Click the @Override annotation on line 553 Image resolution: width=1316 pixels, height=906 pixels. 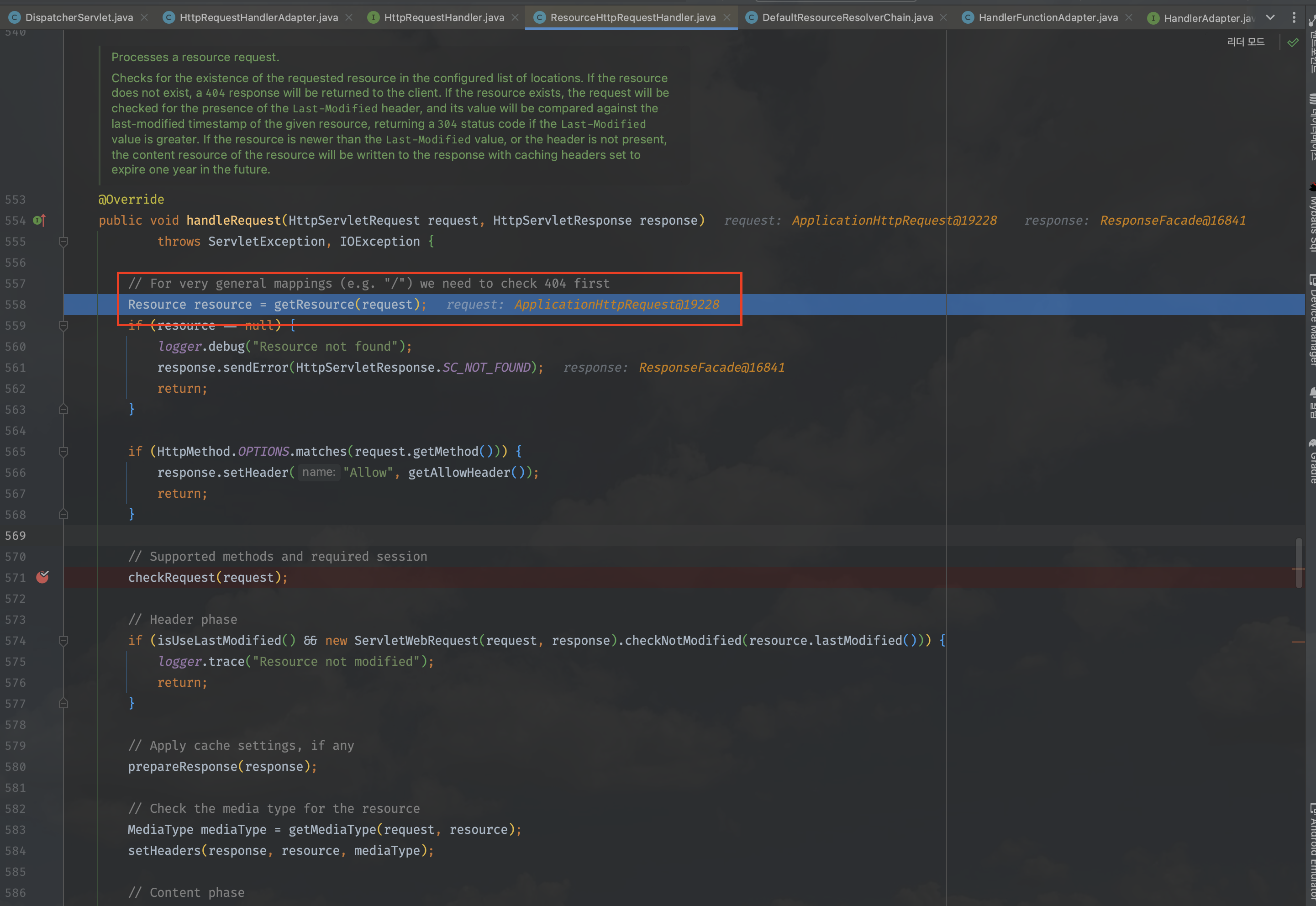131,199
